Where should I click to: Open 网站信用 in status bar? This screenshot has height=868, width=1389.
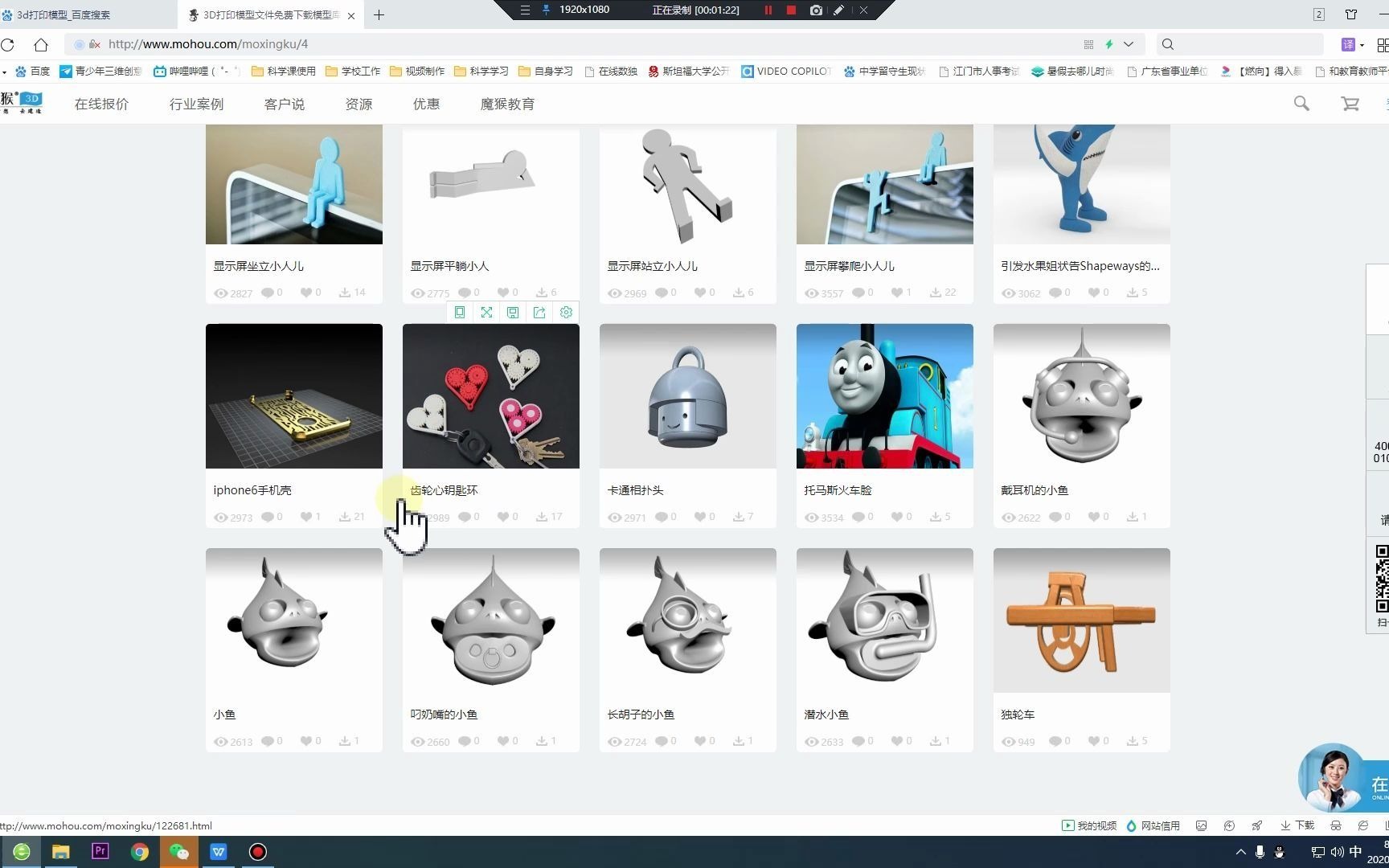[x=1153, y=825]
